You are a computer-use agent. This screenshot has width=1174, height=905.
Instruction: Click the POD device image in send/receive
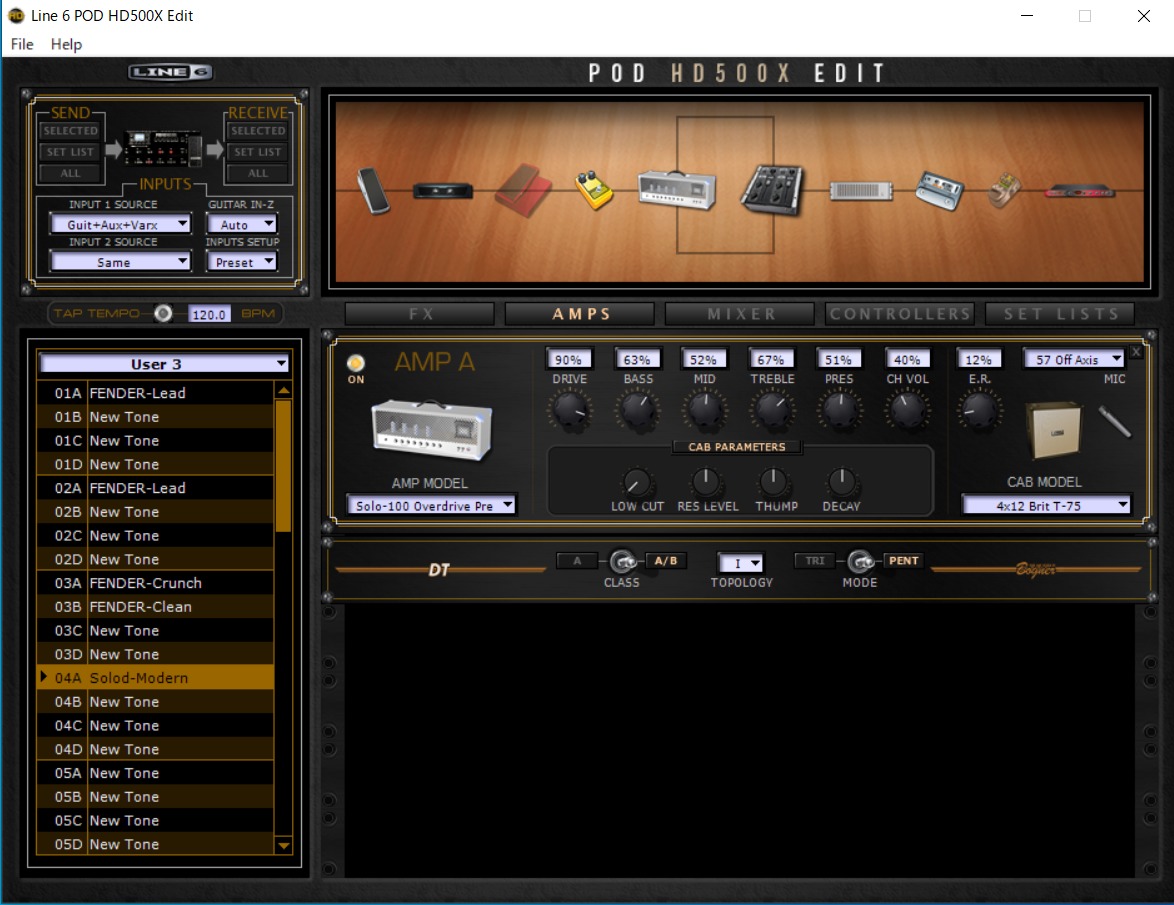[x=163, y=150]
